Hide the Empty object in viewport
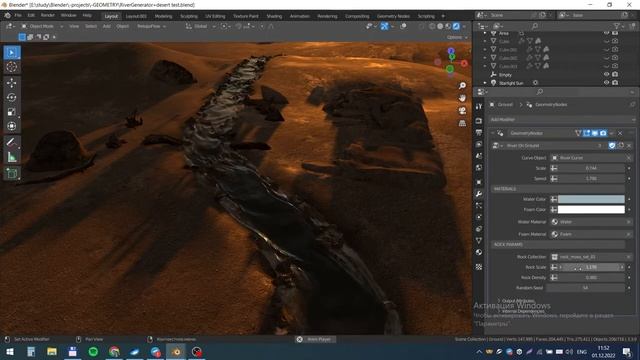Screen dimensions: 640x360 (607, 74)
